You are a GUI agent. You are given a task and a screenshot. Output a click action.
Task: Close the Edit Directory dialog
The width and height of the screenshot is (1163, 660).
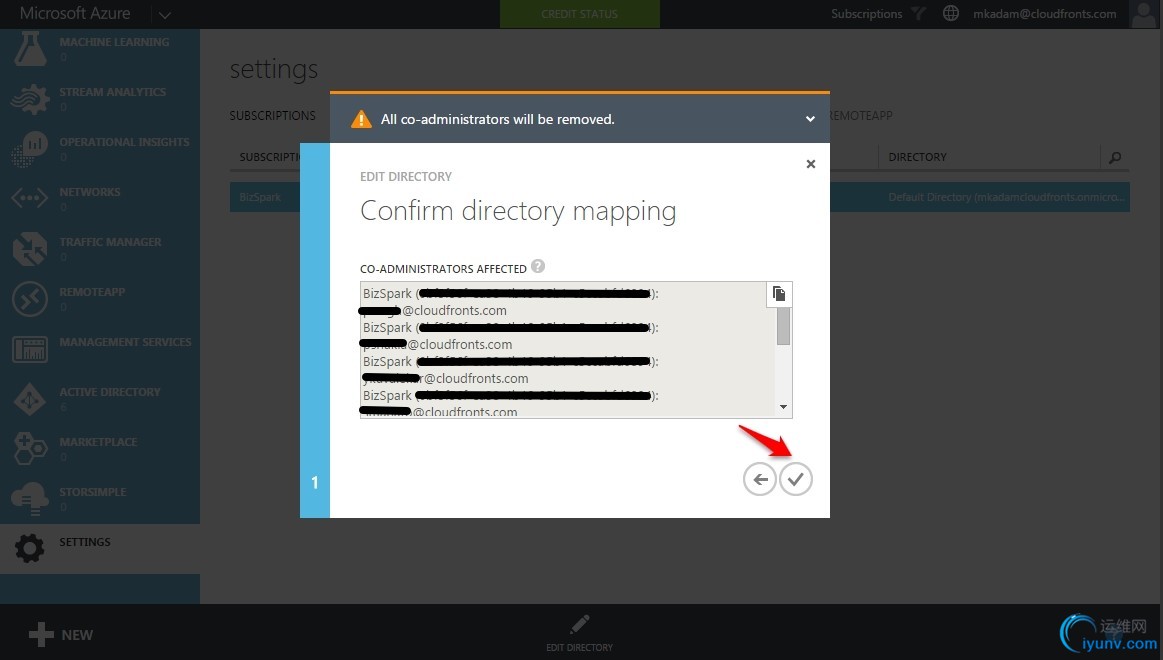point(811,164)
